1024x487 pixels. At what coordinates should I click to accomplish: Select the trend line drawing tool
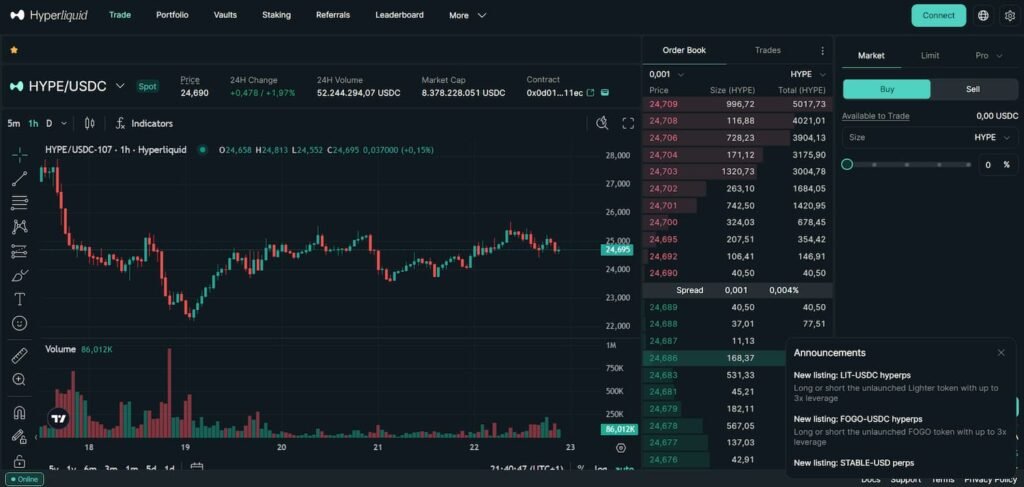19,179
